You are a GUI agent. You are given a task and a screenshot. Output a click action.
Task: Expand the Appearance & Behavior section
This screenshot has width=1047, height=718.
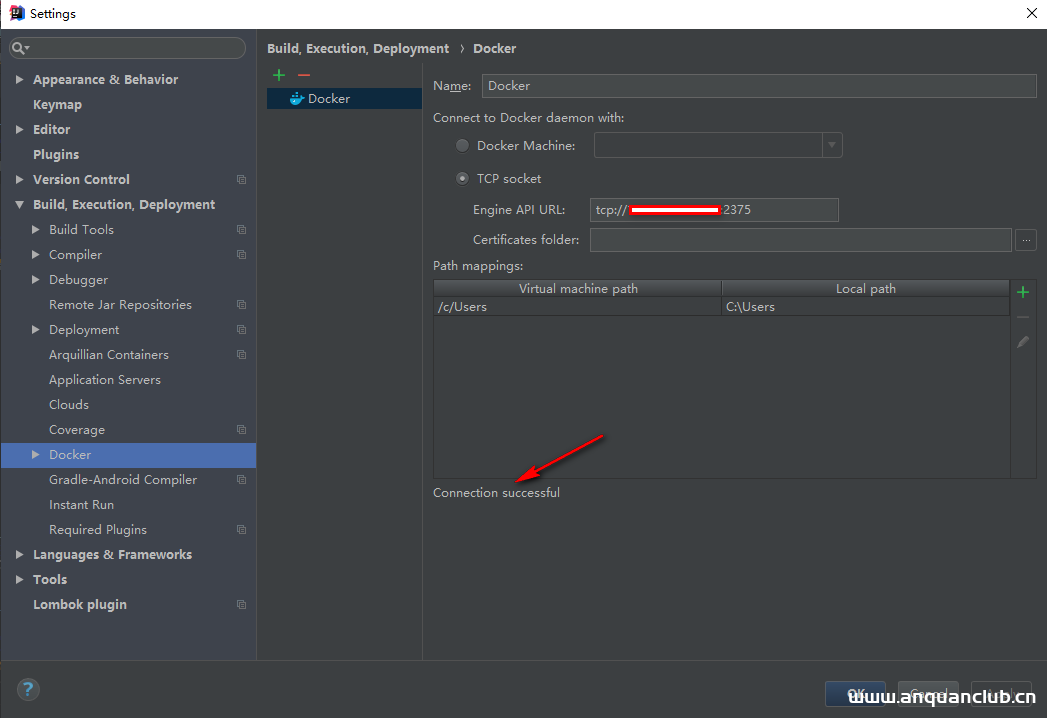click(20, 80)
